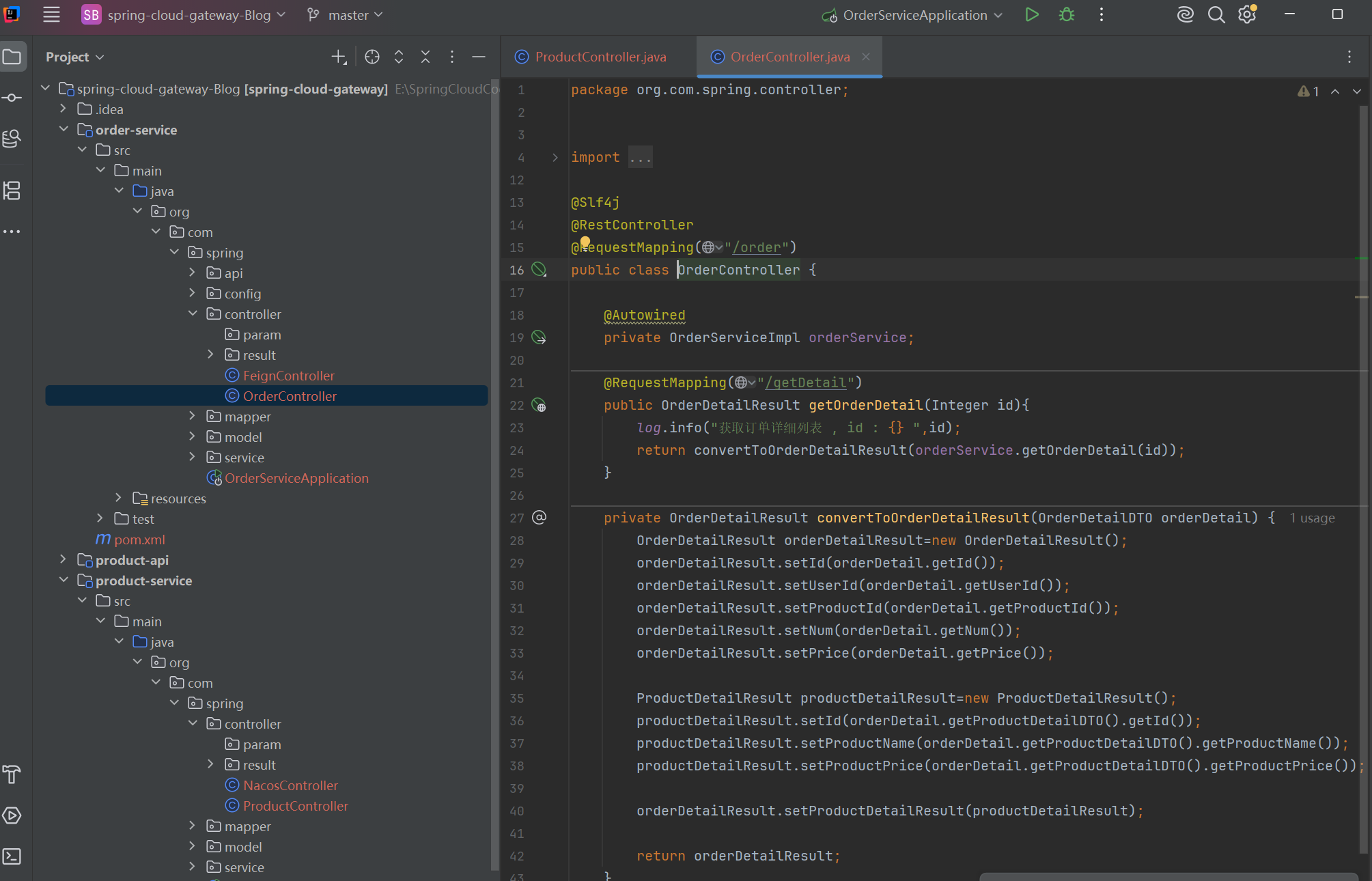Click the editor horizontal scrollbar
This screenshot has width=1372, height=881.
click(x=1168, y=876)
